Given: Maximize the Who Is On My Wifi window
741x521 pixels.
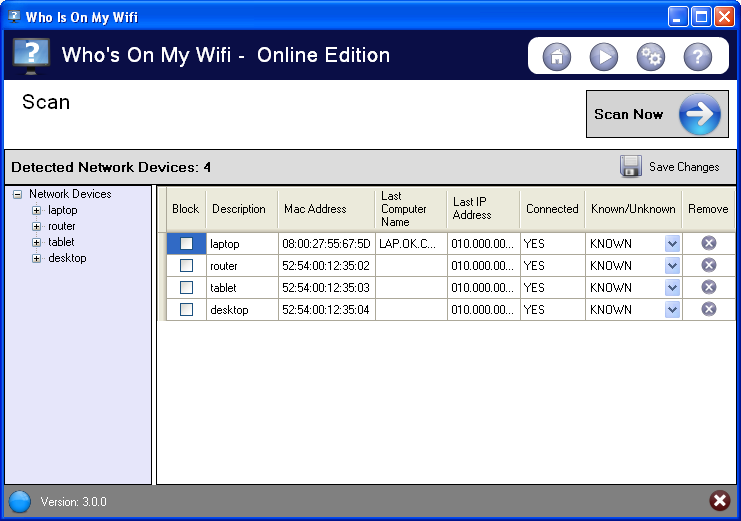Looking at the screenshot, I should tap(701, 17).
